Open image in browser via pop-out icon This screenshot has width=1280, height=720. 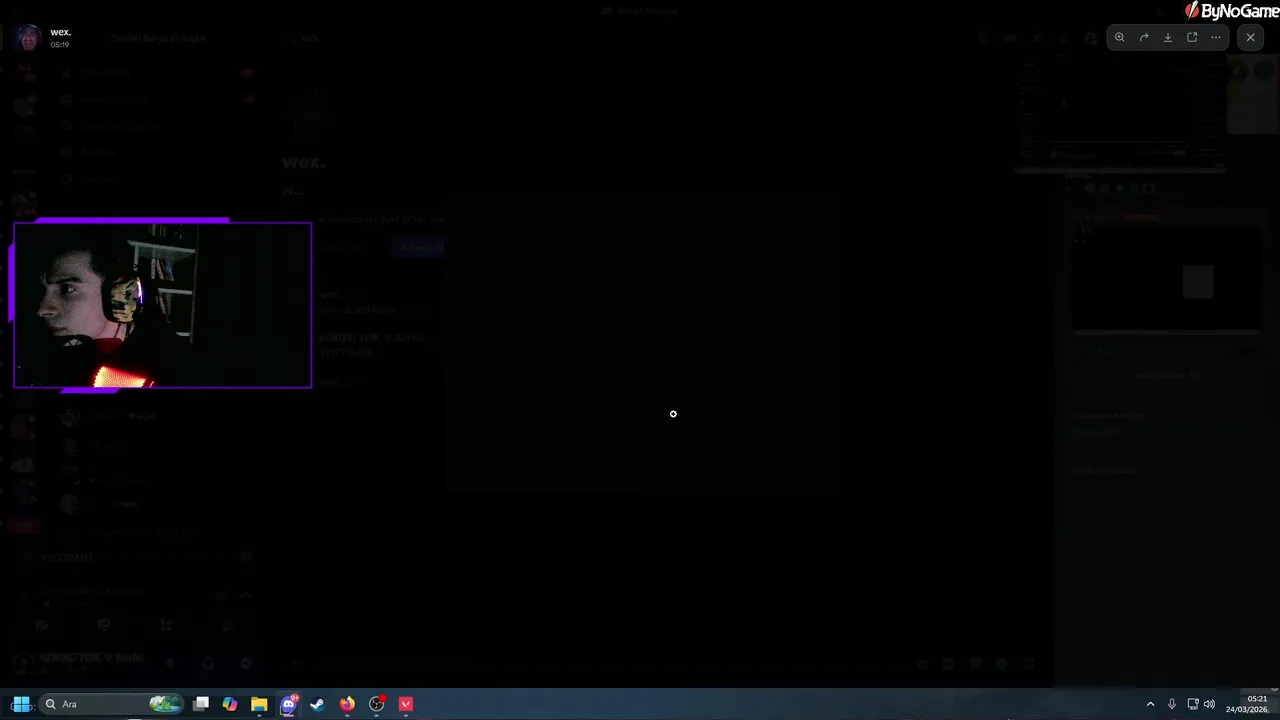click(1192, 37)
